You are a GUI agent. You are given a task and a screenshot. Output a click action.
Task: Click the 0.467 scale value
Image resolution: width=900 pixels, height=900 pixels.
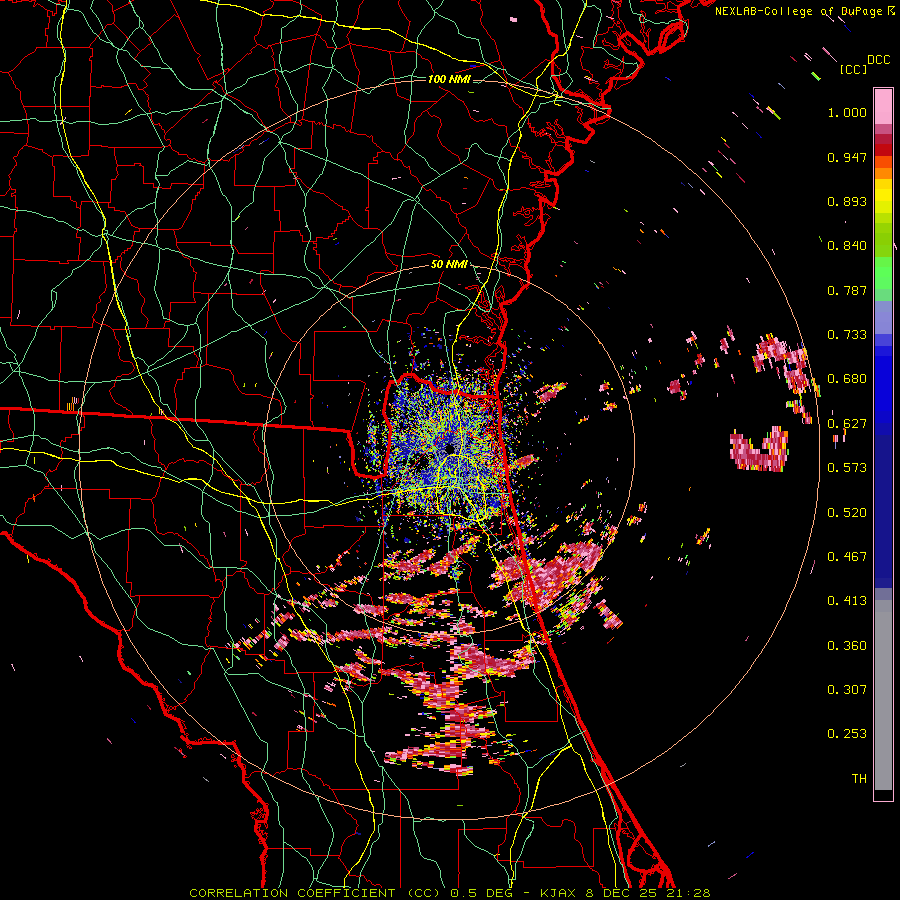847,557
